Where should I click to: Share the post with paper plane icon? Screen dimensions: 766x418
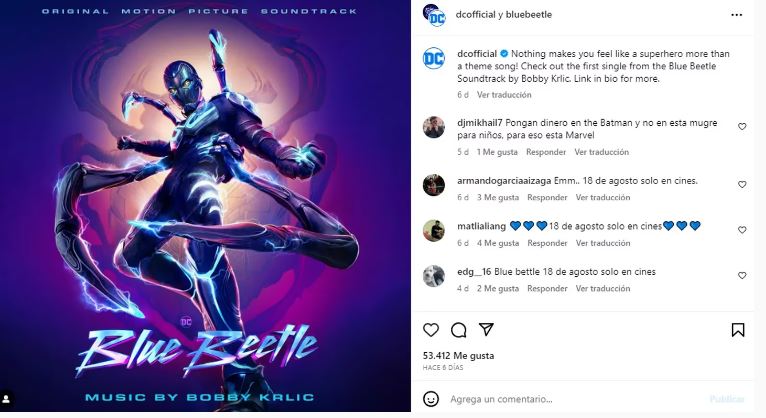pyautogui.click(x=486, y=329)
